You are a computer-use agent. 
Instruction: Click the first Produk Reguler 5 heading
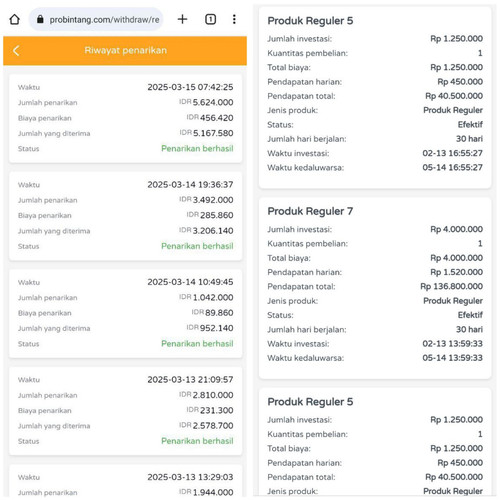click(x=310, y=21)
